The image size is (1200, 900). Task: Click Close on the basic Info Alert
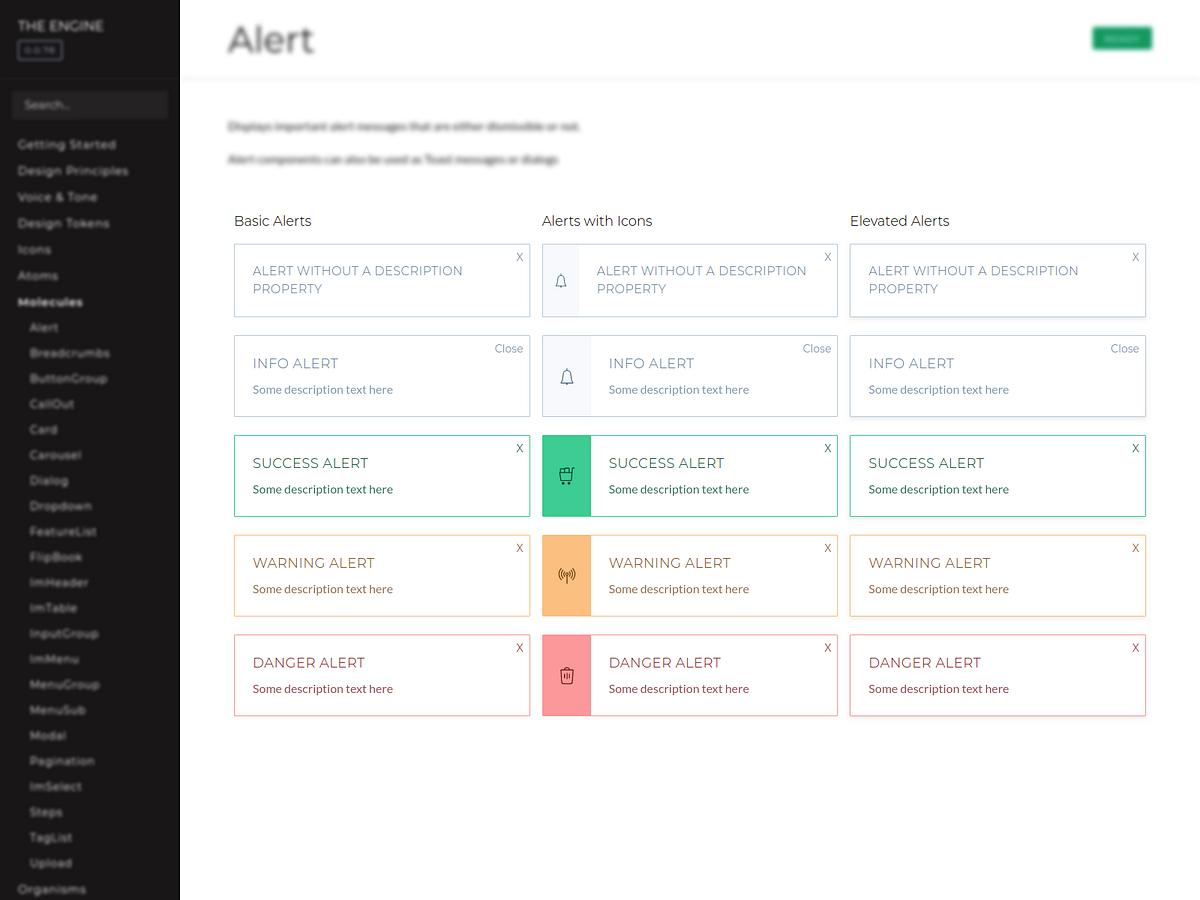508,348
